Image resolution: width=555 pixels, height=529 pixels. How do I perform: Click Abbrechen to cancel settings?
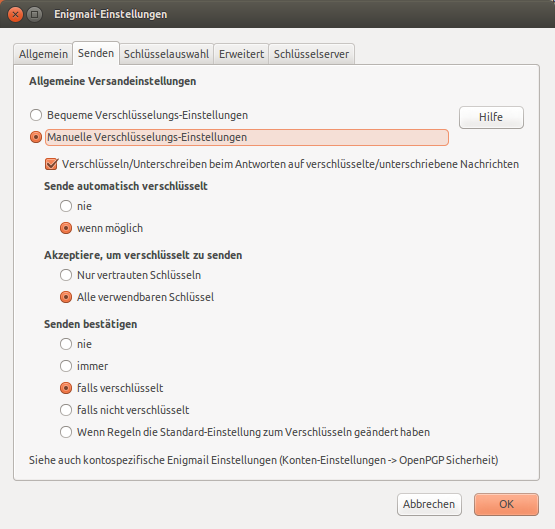429,504
